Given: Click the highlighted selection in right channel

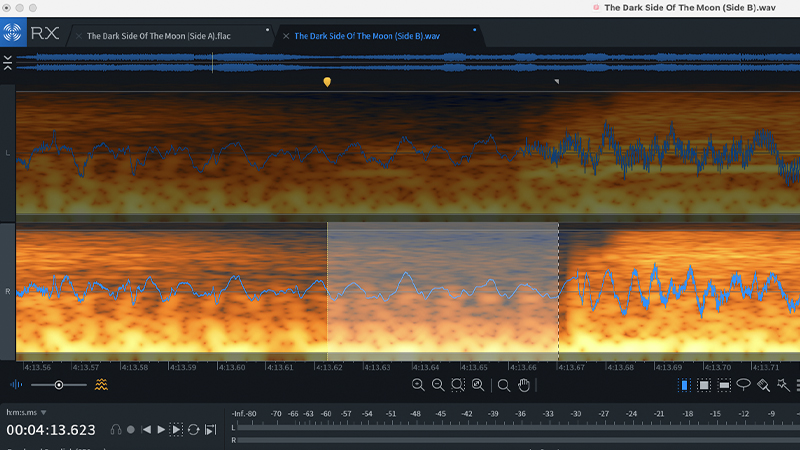Looking at the screenshot, I should (x=442, y=291).
